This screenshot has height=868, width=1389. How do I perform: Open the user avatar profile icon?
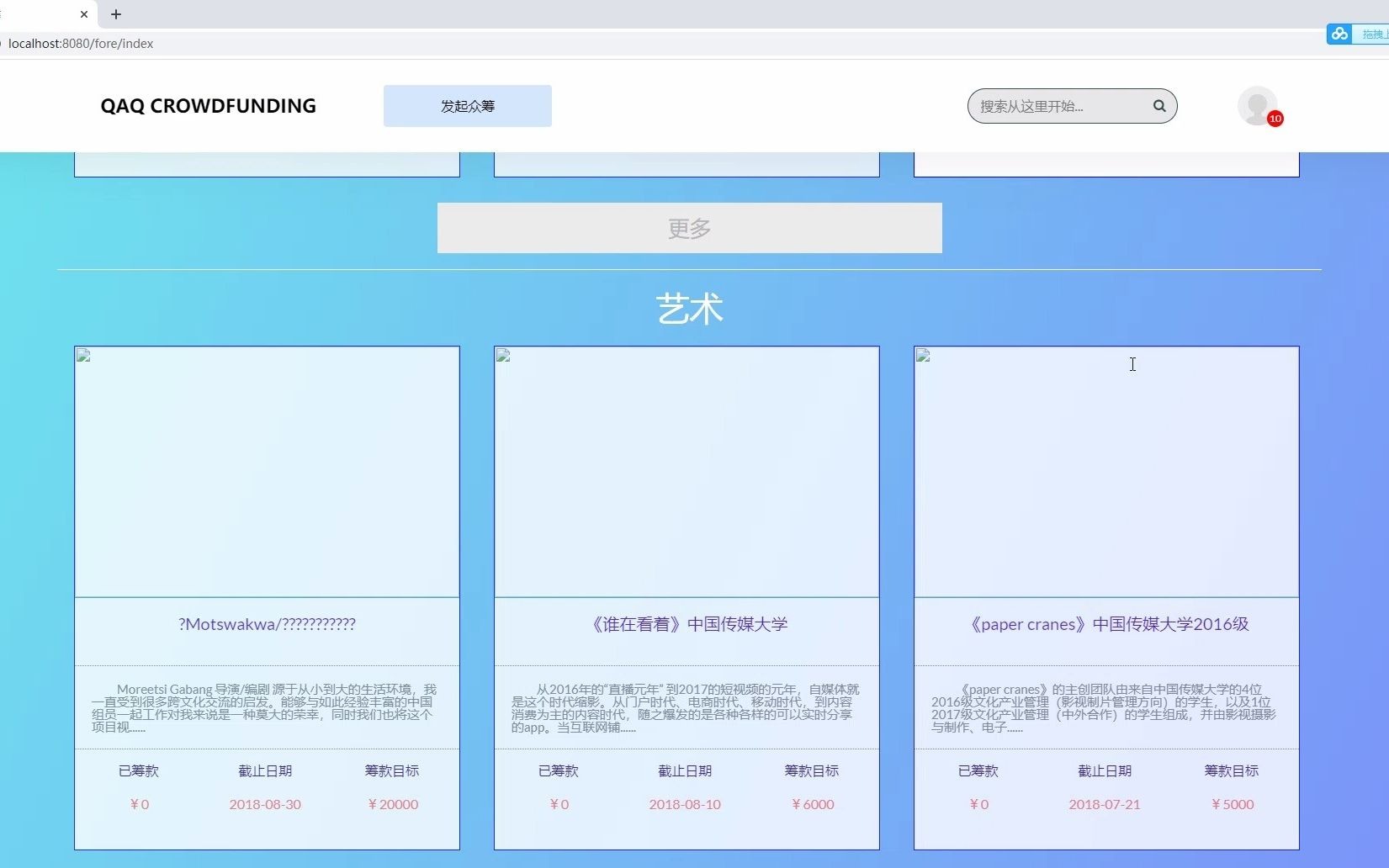click(1257, 106)
